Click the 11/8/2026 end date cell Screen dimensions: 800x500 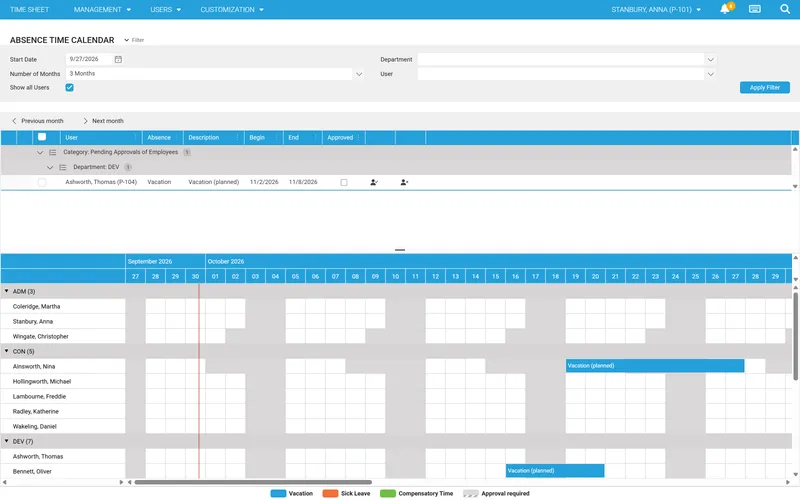tap(303, 182)
